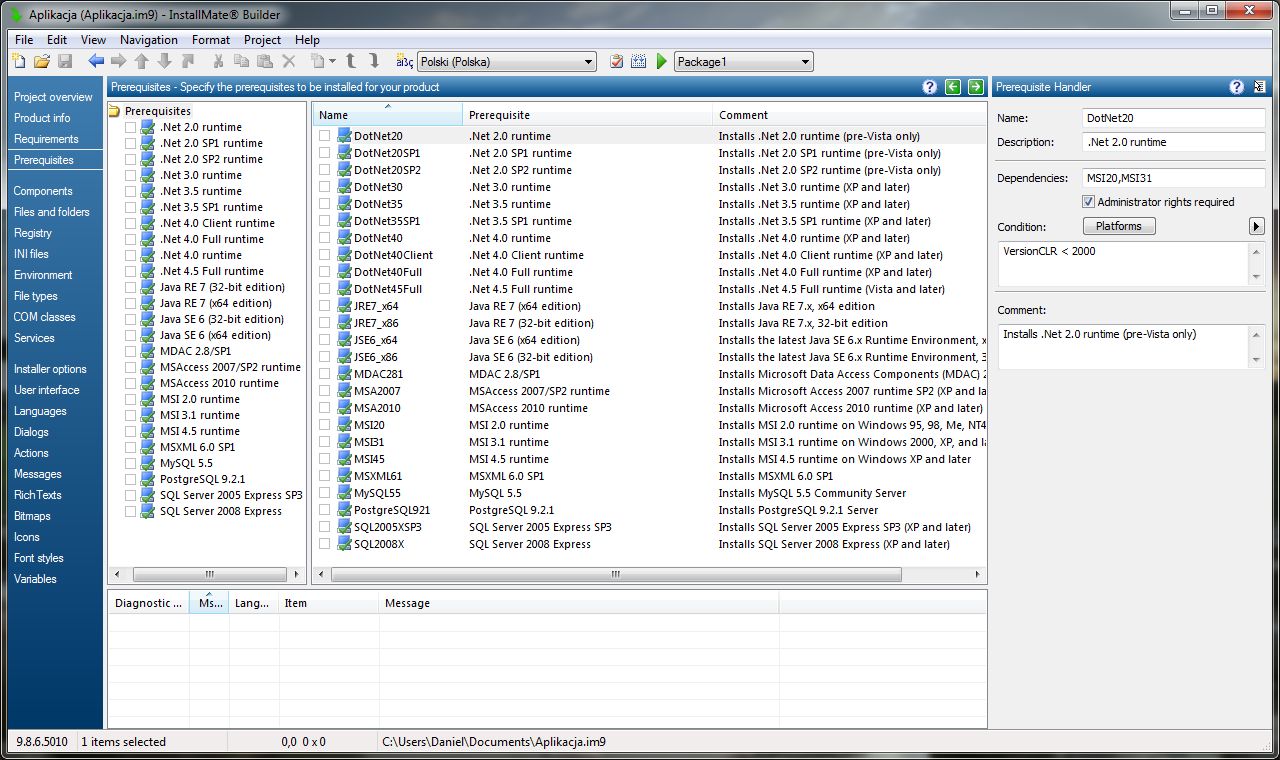This screenshot has width=1280, height=760.
Task: Open the Package1 dropdown
Action: pyautogui.click(x=743, y=62)
